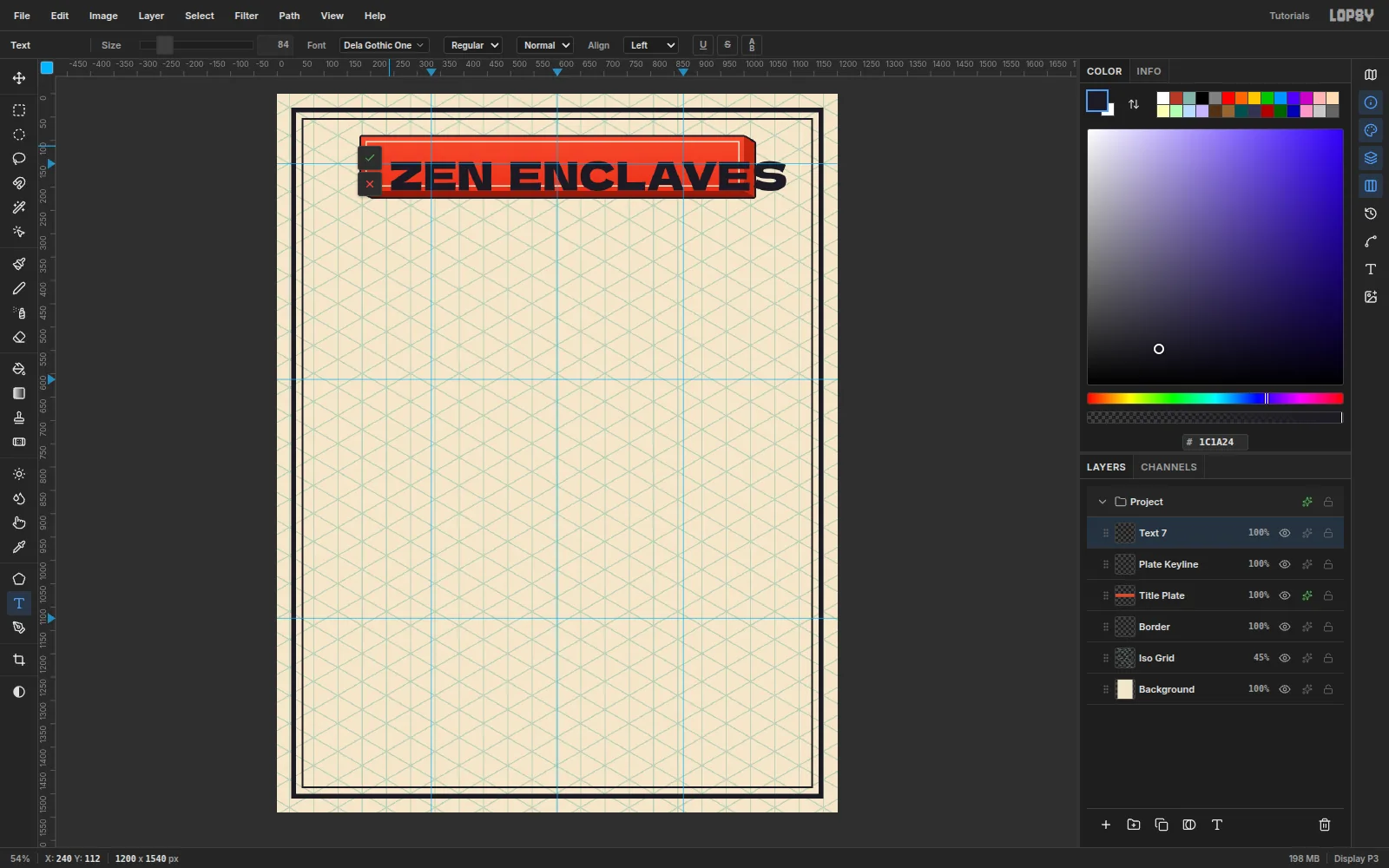Click the 54% zoom level in status bar
The width and height of the screenshot is (1389, 868).
click(20, 858)
